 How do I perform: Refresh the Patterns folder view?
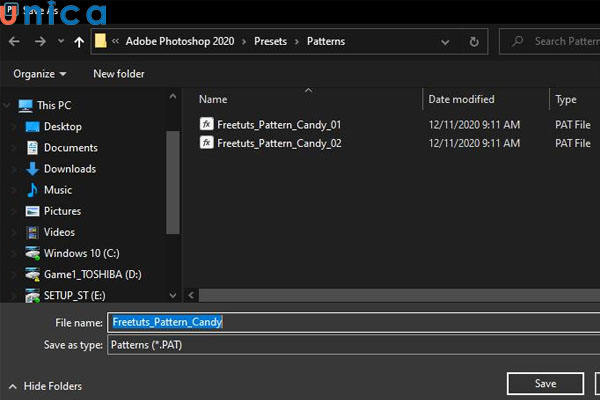click(474, 41)
